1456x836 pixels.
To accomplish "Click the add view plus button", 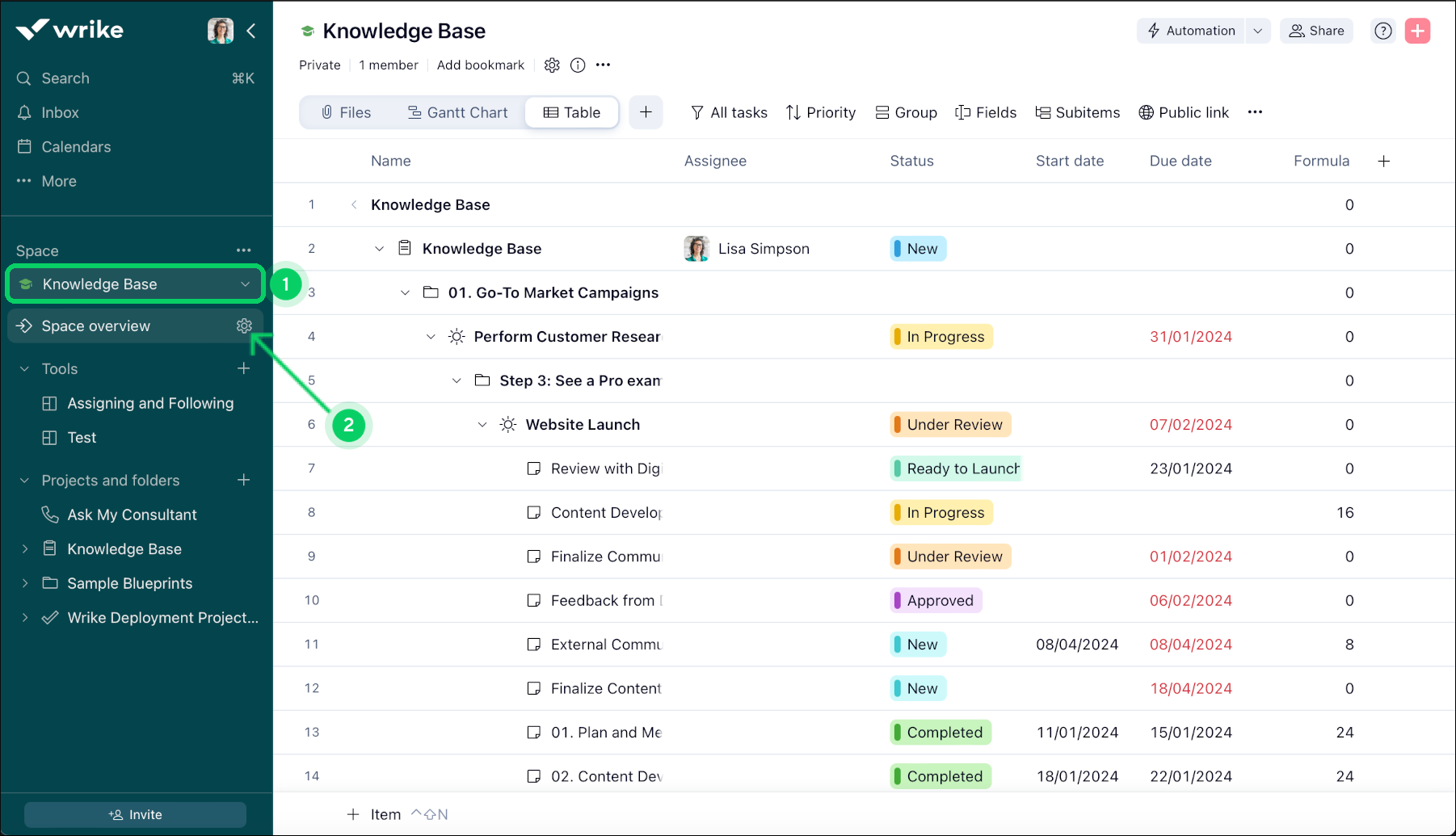I will (x=646, y=112).
